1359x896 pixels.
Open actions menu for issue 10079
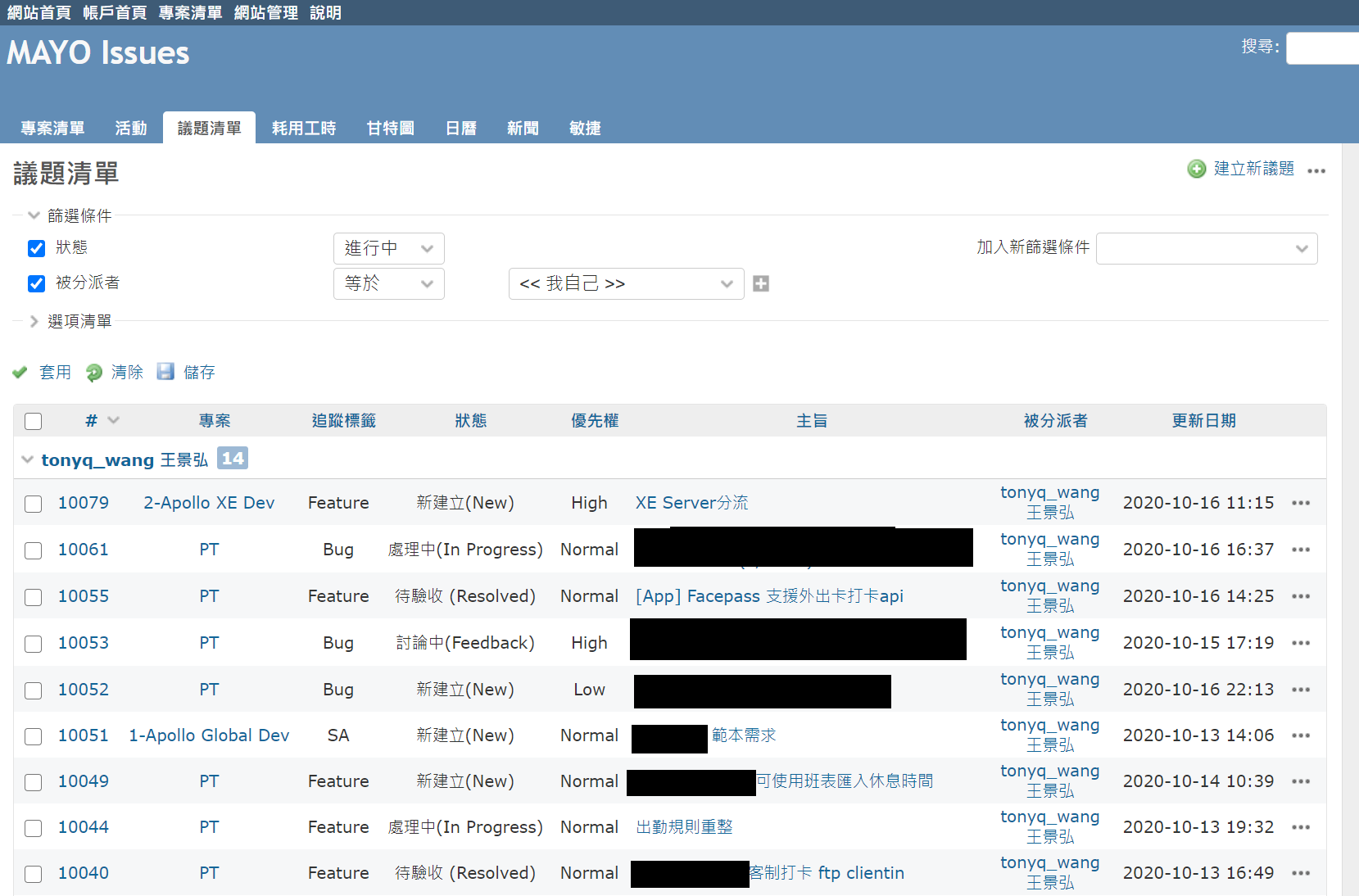click(x=1301, y=503)
